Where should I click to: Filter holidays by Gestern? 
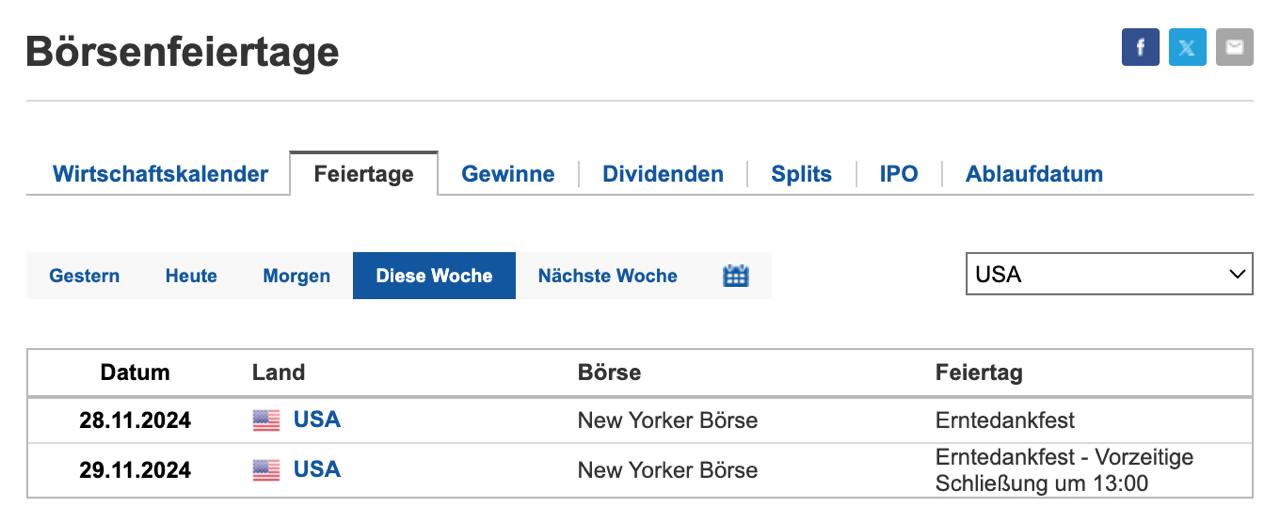tap(85, 276)
